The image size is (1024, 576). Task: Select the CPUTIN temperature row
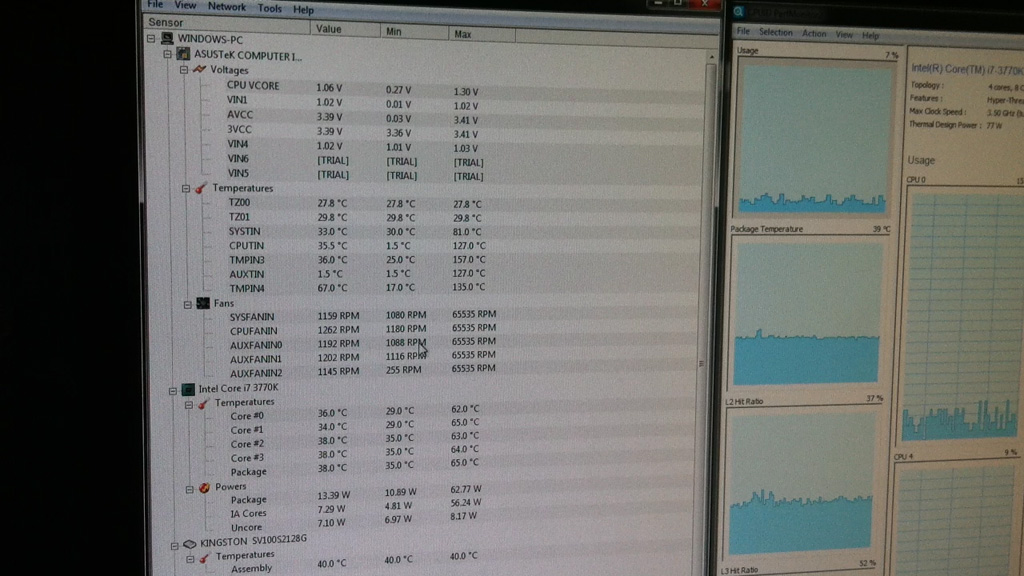coord(424,246)
